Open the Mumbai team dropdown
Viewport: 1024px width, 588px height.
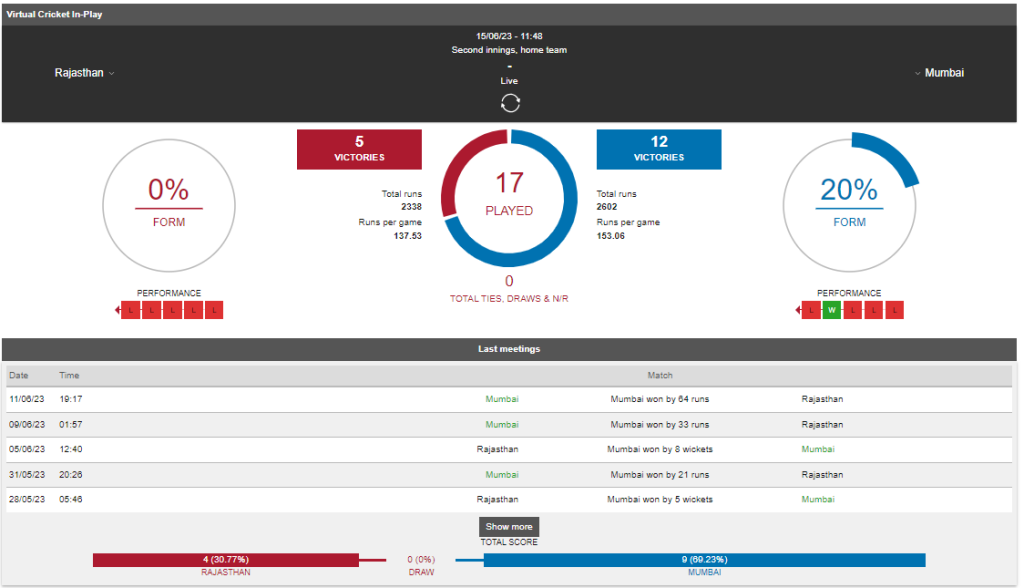tap(939, 73)
